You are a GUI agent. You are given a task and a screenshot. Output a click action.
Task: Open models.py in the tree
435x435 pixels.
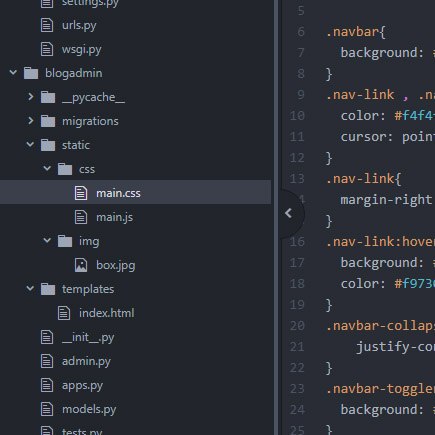point(89,409)
